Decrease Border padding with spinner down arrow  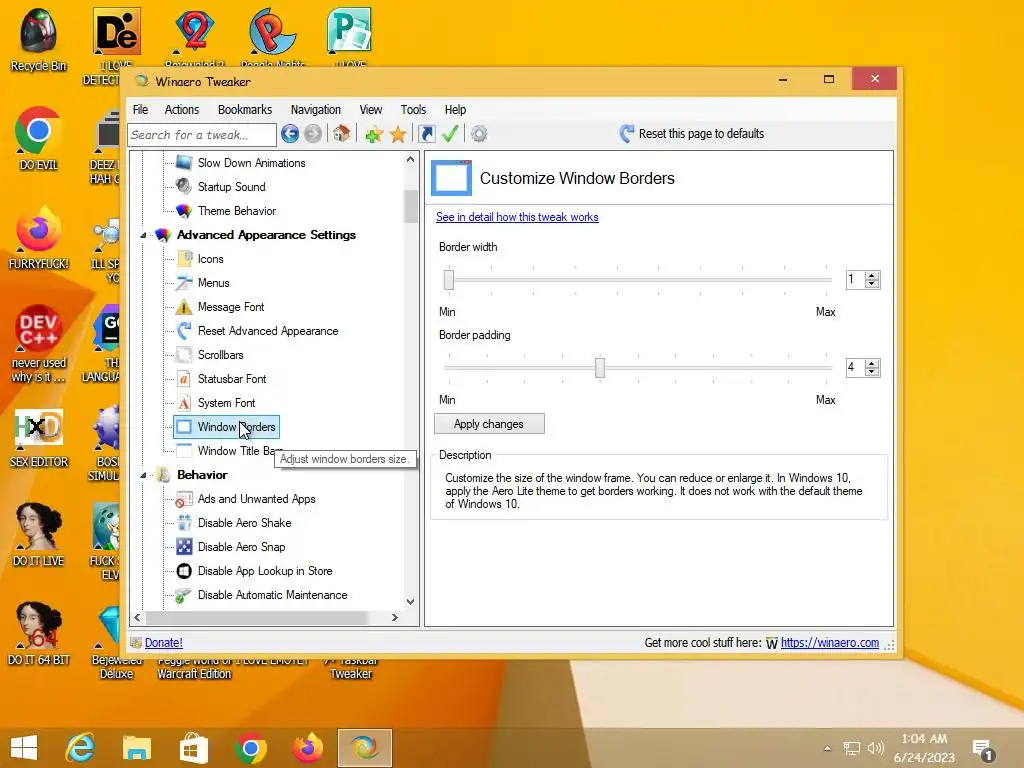click(x=872, y=372)
